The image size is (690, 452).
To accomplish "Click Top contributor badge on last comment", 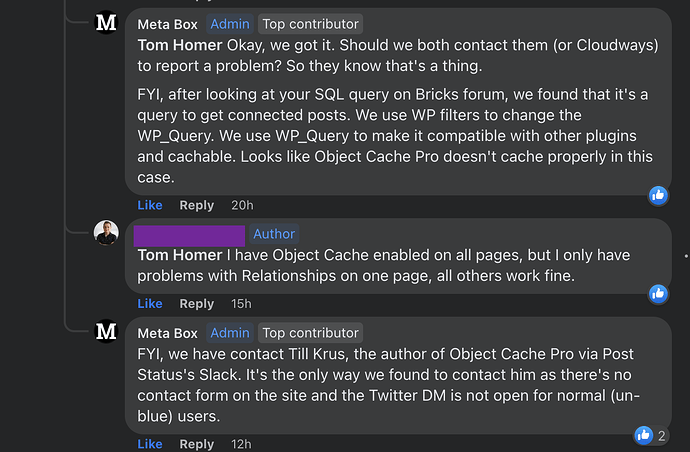I will point(310,333).
